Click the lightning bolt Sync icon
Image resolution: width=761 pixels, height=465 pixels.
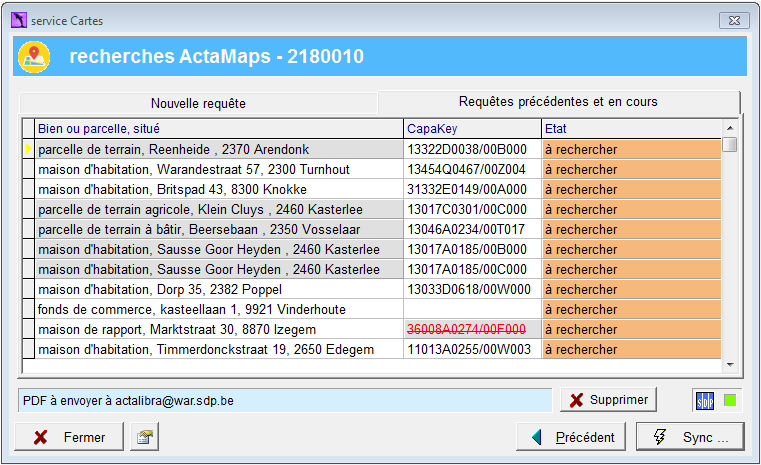(660, 436)
